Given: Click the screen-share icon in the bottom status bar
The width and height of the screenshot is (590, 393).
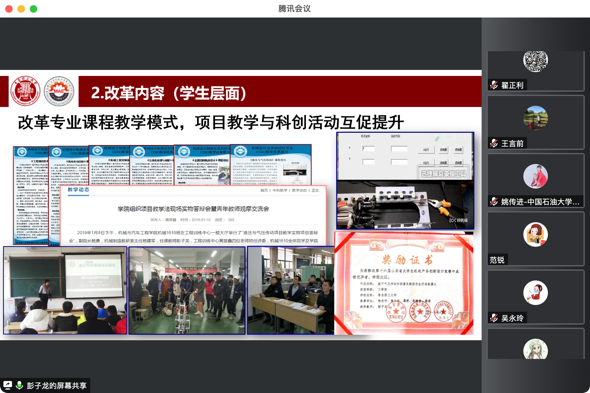Looking at the screenshot, I should tap(7, 385).
